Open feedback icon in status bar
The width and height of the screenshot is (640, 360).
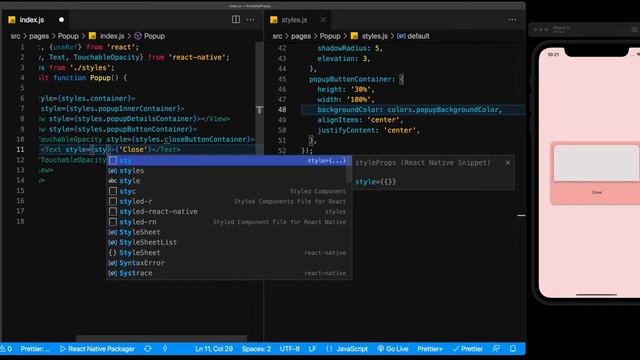[x=496, y=349]
